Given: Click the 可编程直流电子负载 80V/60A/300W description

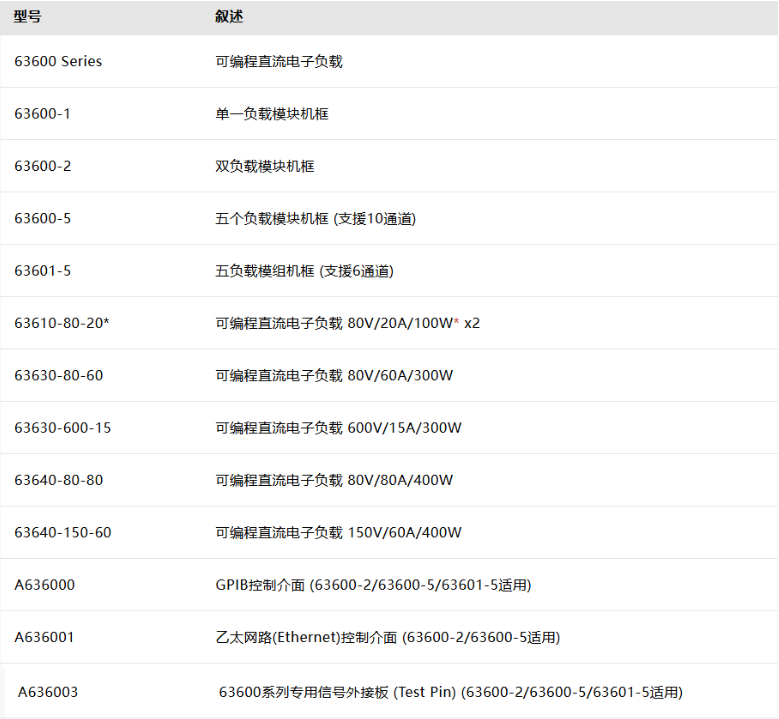Looking at the screenshot, I should click(334, 376).
